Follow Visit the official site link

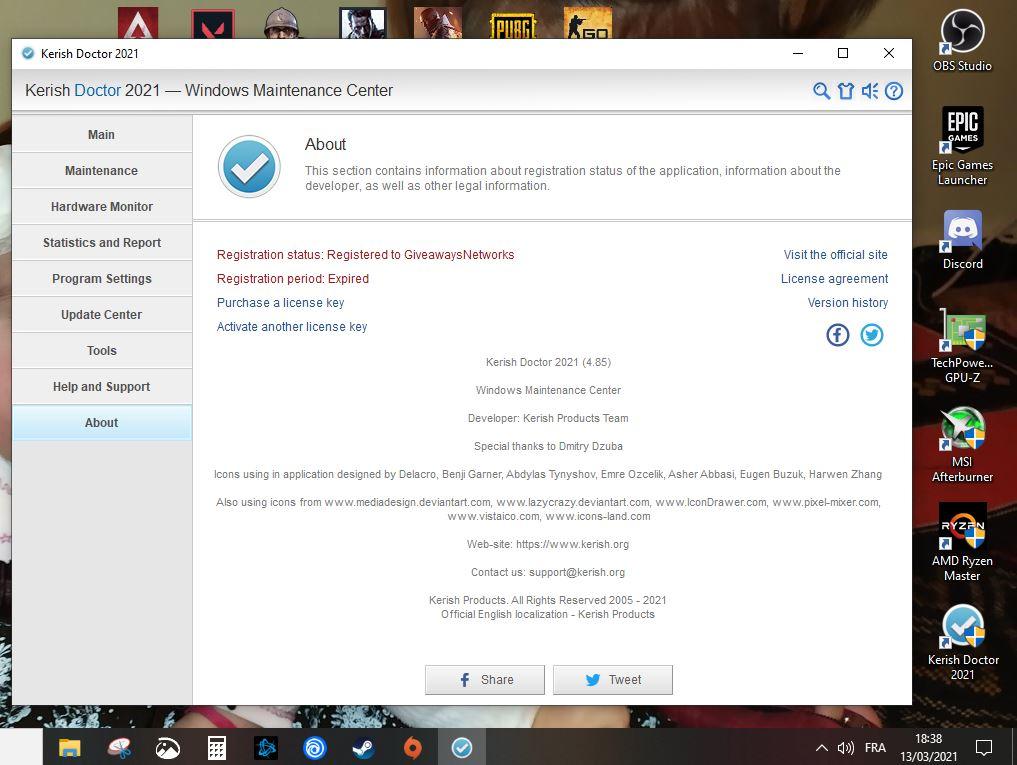coord(835,255)
